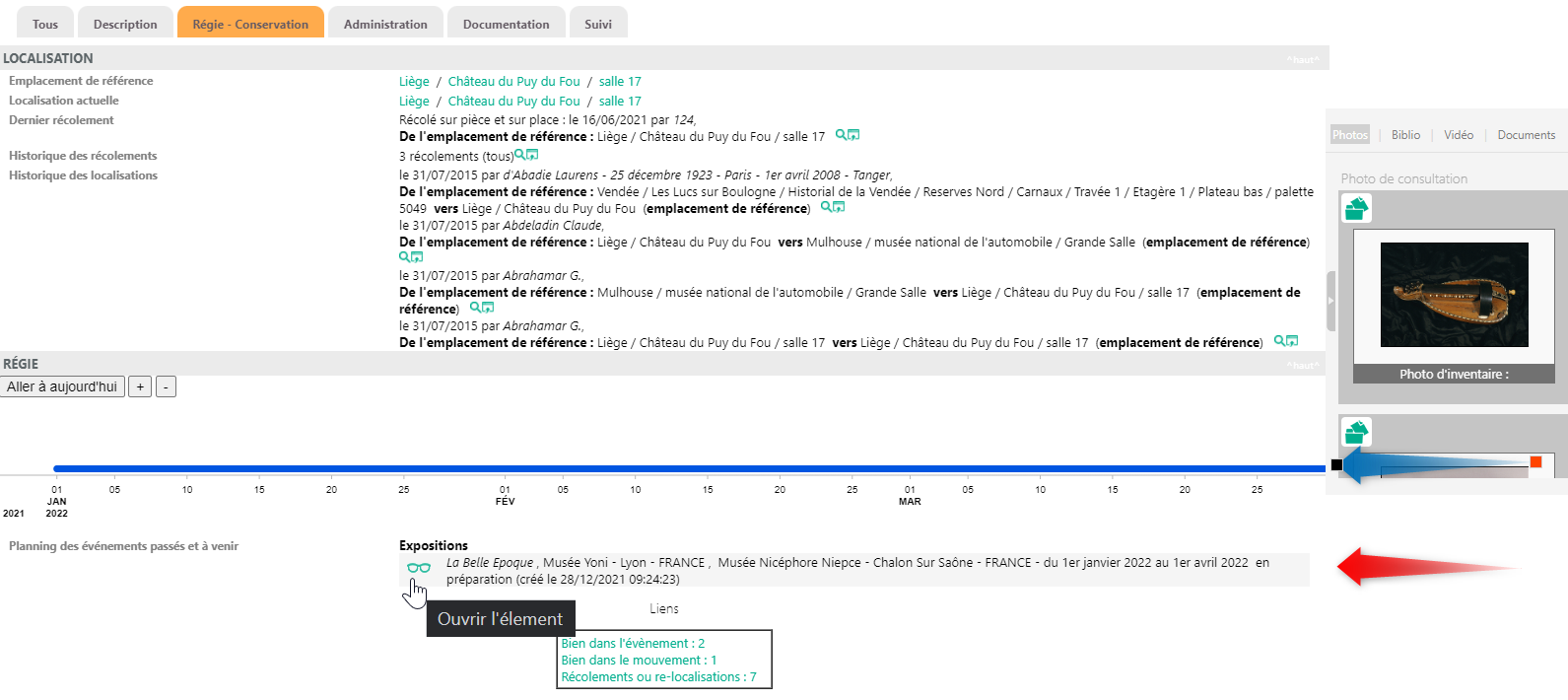The image size is (1568, 700).
Task: Open the hurdy-gurdy inventory photo thumbnail
Action: click(x=1454, y=295)
